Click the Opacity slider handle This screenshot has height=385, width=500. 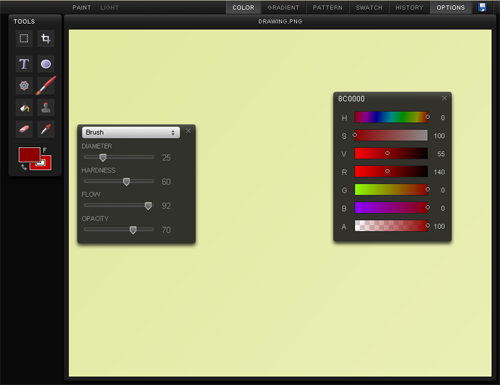click(x=133, y=230)
